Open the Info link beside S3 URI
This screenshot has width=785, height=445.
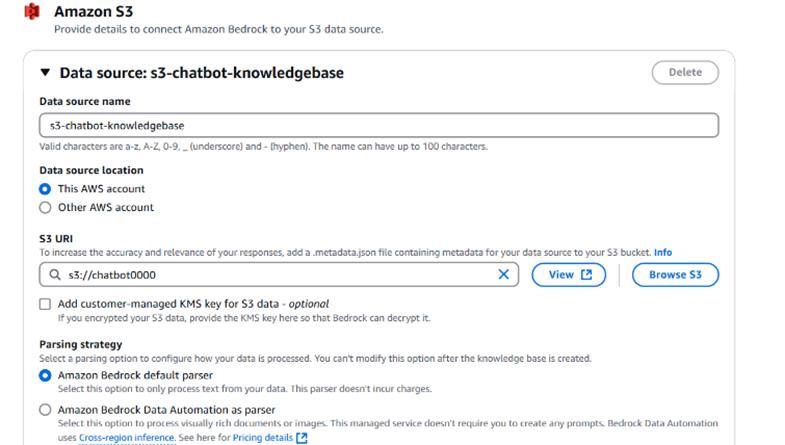663,252
